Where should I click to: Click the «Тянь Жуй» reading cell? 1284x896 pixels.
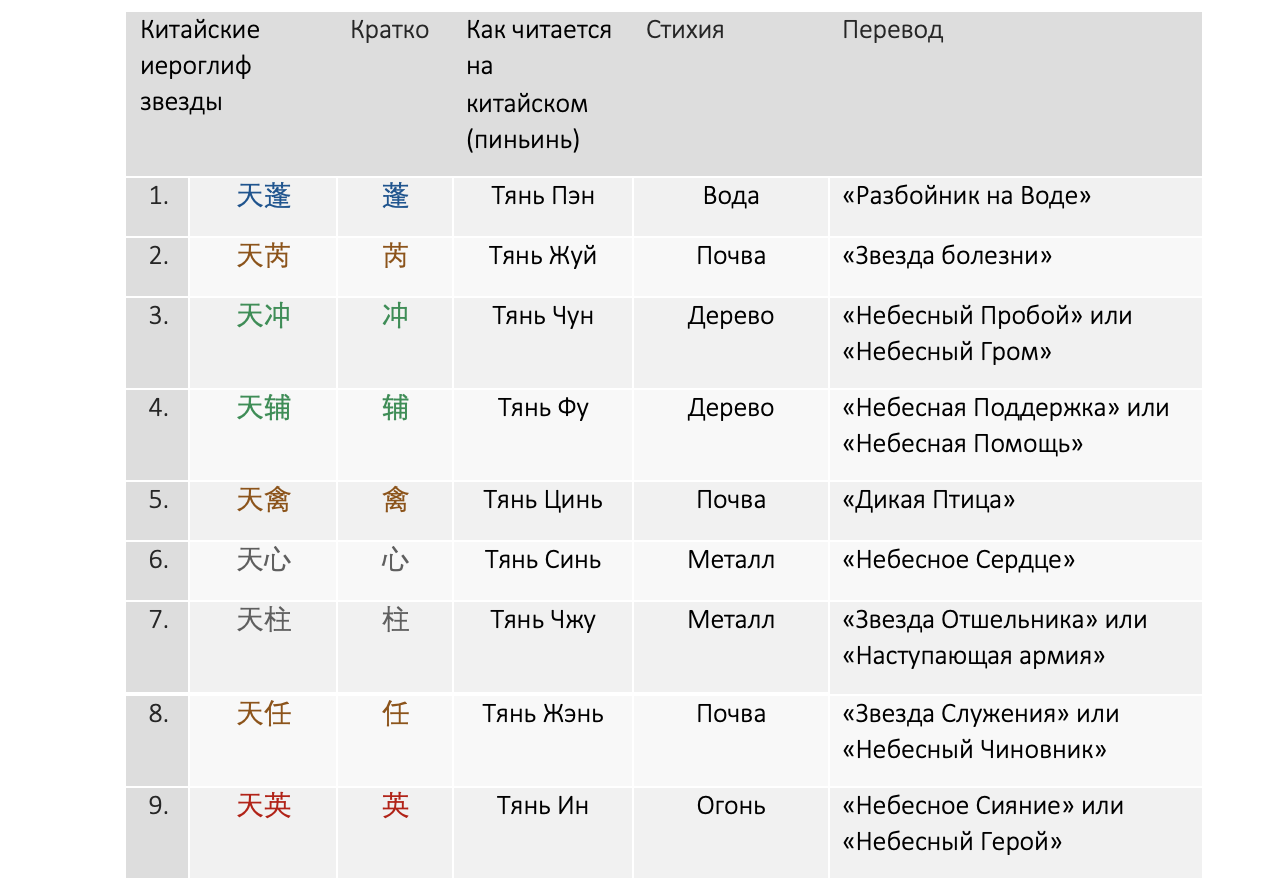click(543, 256)
